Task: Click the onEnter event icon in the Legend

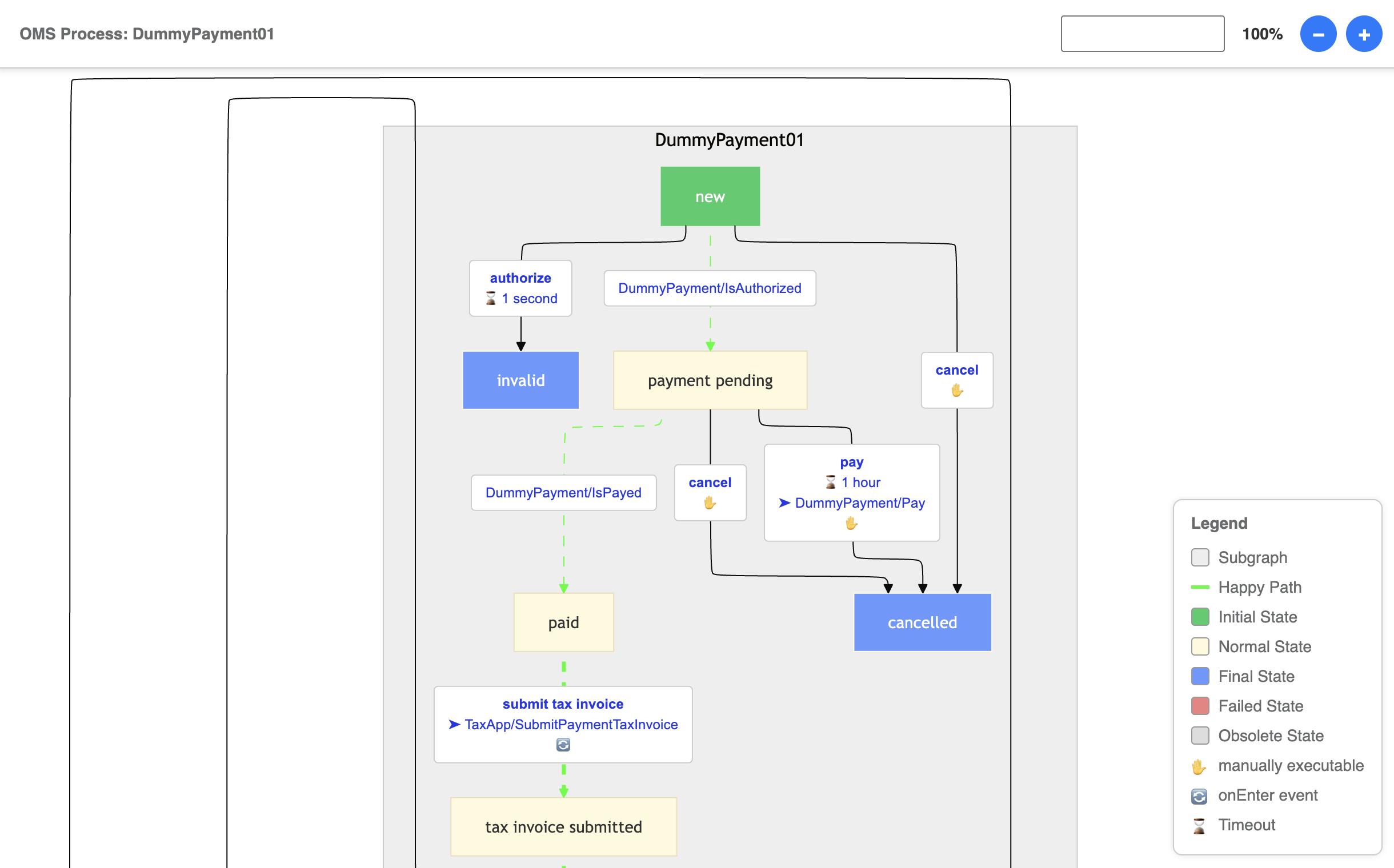Action: pyautogui.click(x=1200, y=795)
